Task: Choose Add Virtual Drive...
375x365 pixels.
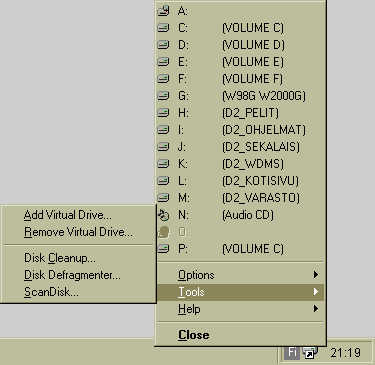Action: coord(68,215)
